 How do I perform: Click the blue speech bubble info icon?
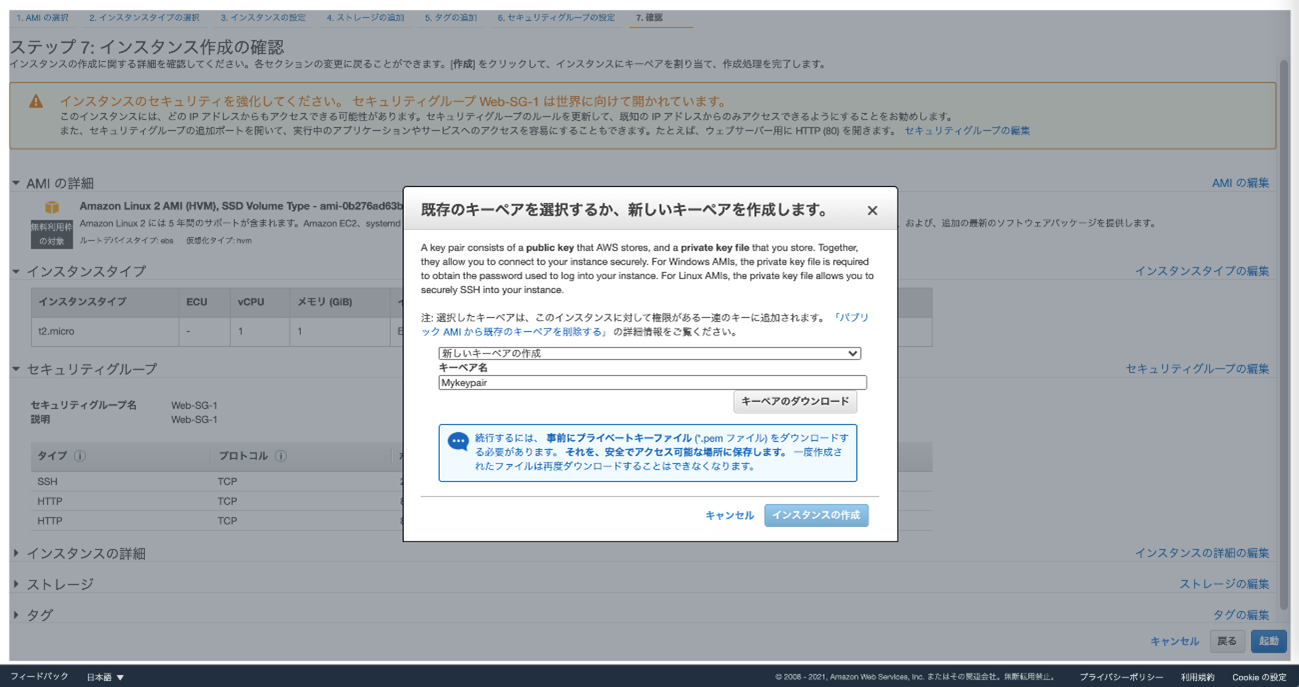pyautogui.click(x=458, y=441)
